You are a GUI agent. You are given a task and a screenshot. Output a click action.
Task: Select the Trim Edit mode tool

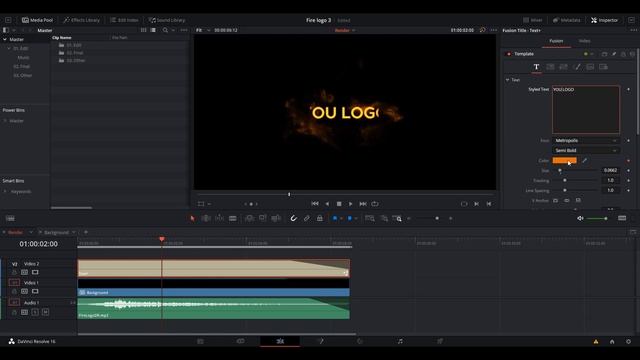(x=206, y=218)
